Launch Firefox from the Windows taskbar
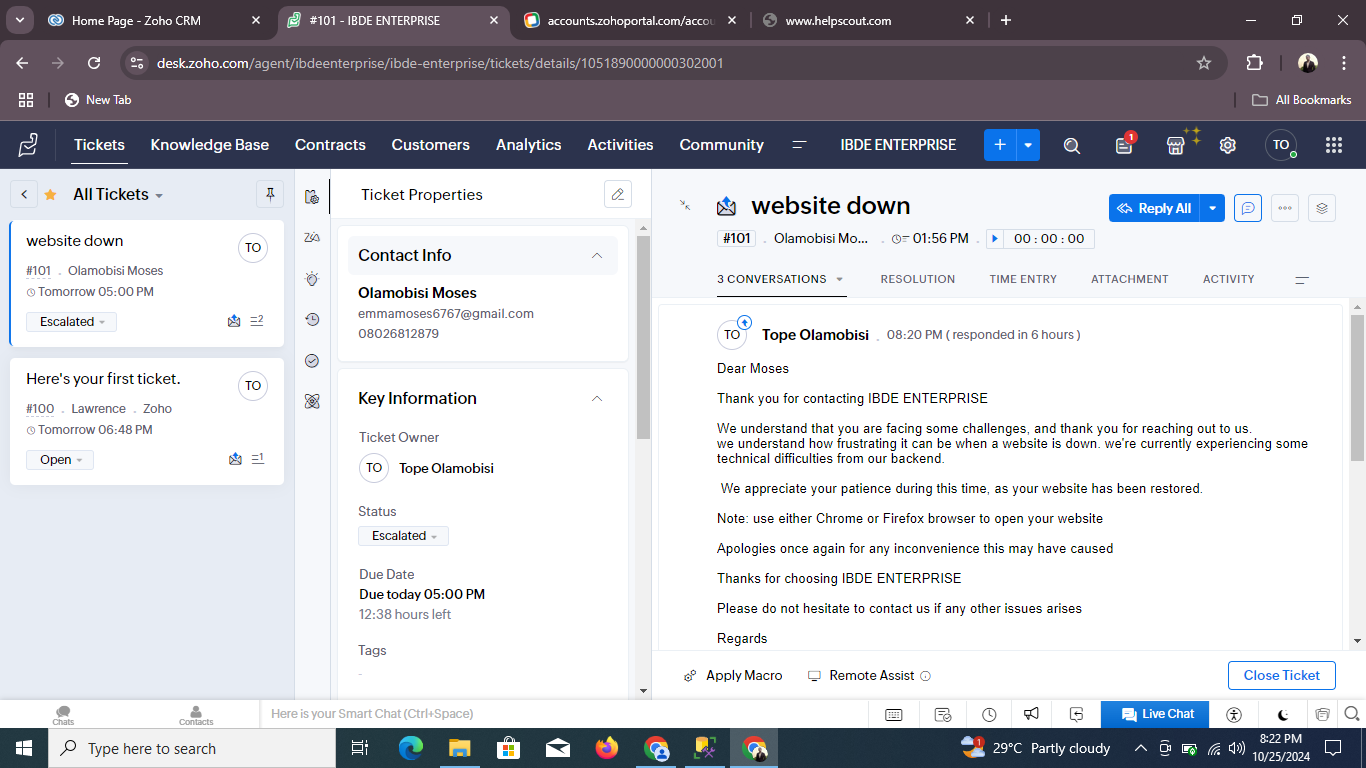Screen dimensions: 1366x768 pos(607,748)
